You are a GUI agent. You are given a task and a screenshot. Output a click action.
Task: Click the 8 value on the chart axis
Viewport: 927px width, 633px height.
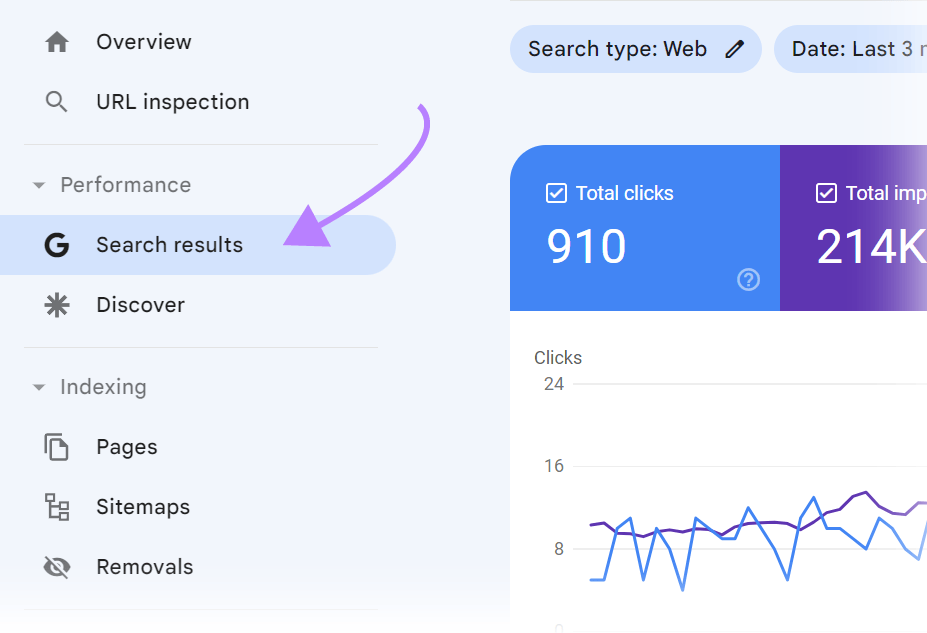coord(559,549)
